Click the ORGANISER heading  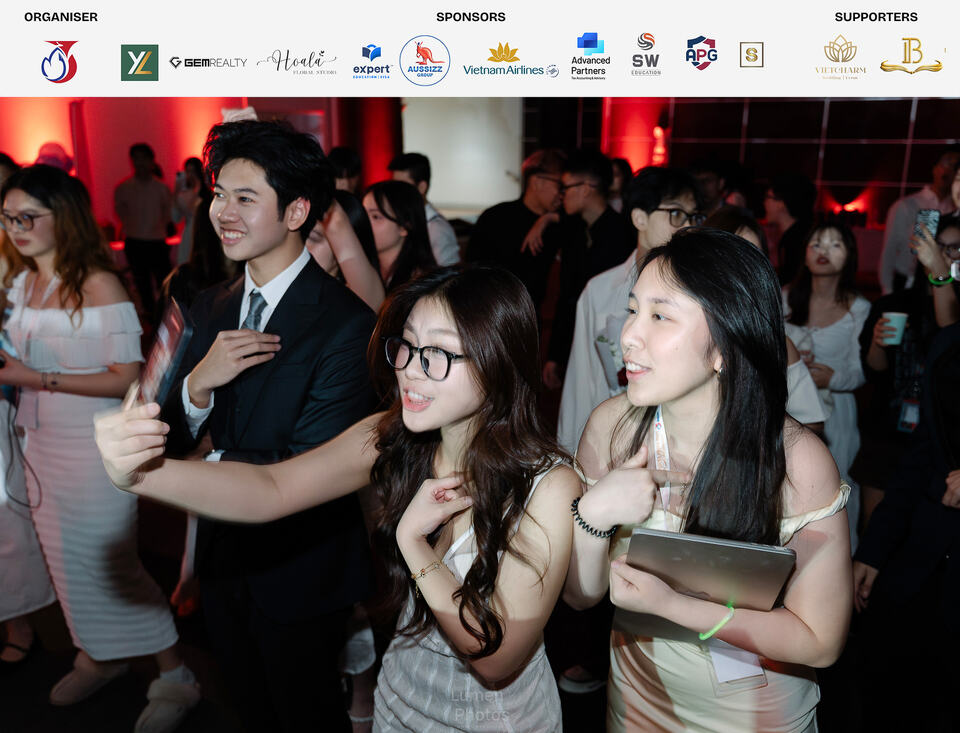(61, 17)
